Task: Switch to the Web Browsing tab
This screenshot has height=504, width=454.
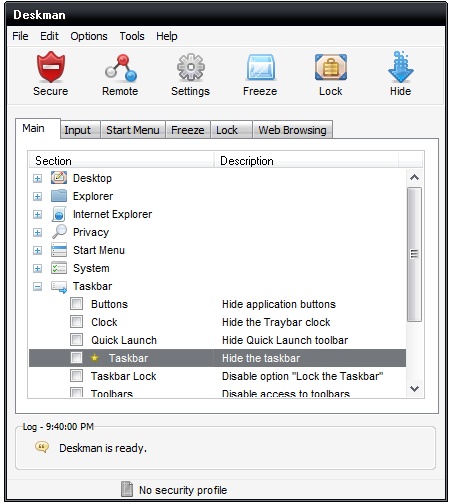Action: [292, 130]
